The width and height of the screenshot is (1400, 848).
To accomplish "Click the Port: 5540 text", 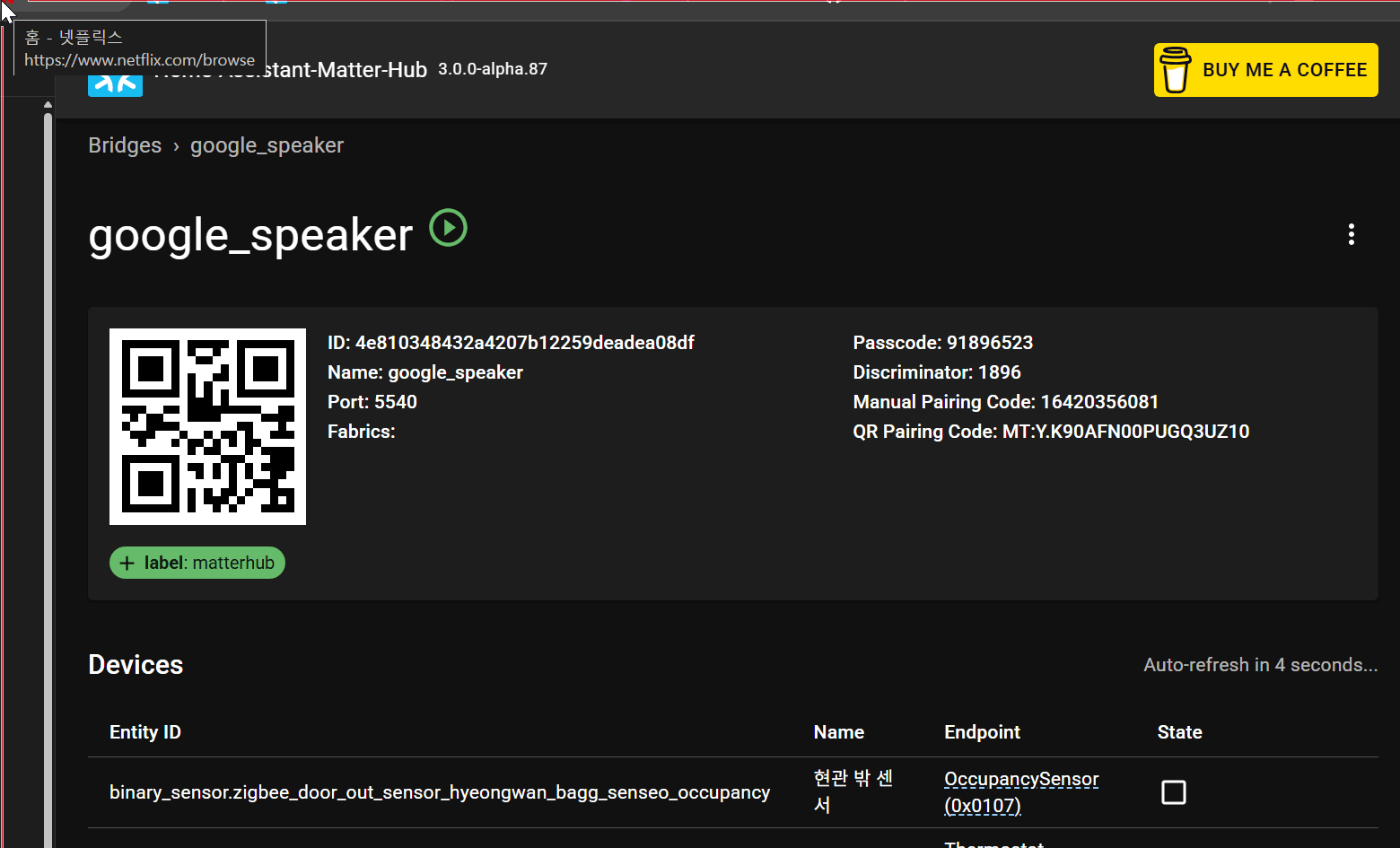I will coord(372,402).
